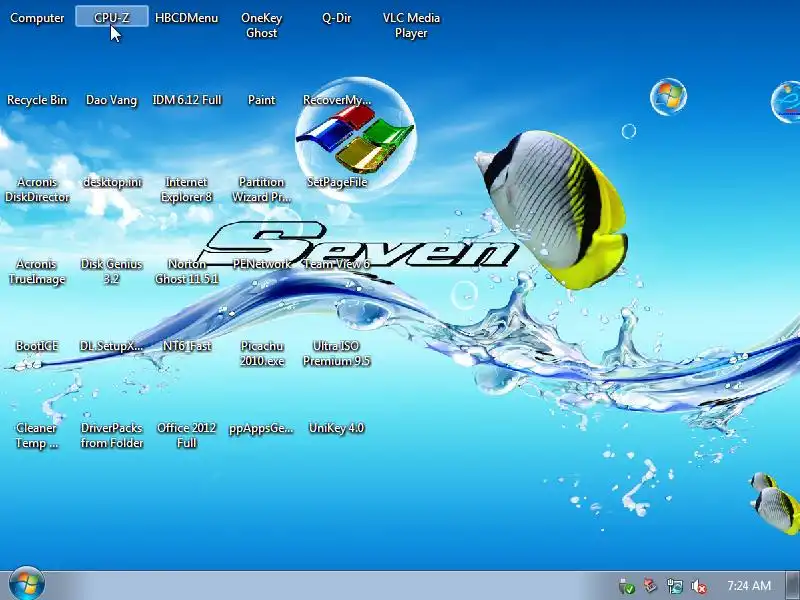
Task: Select the ppAppsGe... shortcut
Action: click(262, 429)
